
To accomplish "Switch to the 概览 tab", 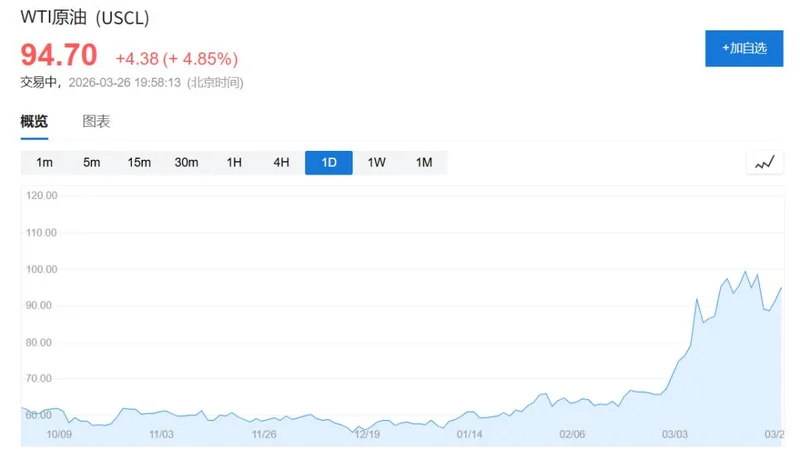I will point(34,122).
